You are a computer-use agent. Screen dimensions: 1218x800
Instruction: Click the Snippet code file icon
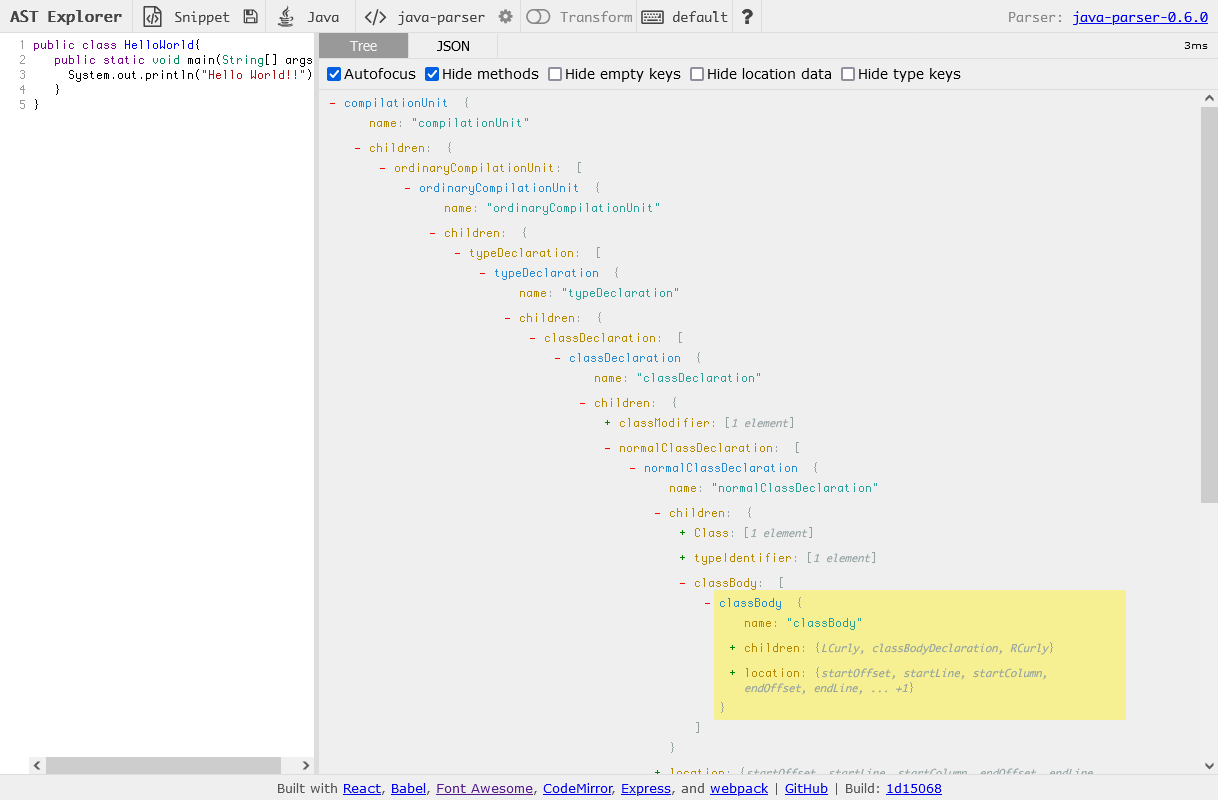pyautogui.click(x=152, y=17)
